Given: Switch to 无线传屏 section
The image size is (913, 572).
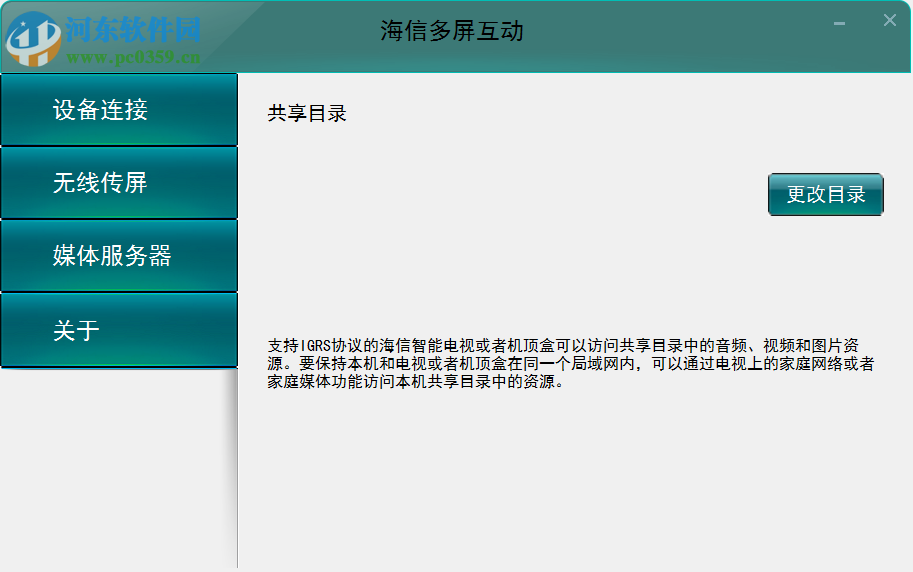Looking at the screenshot, I should point(119,183).
